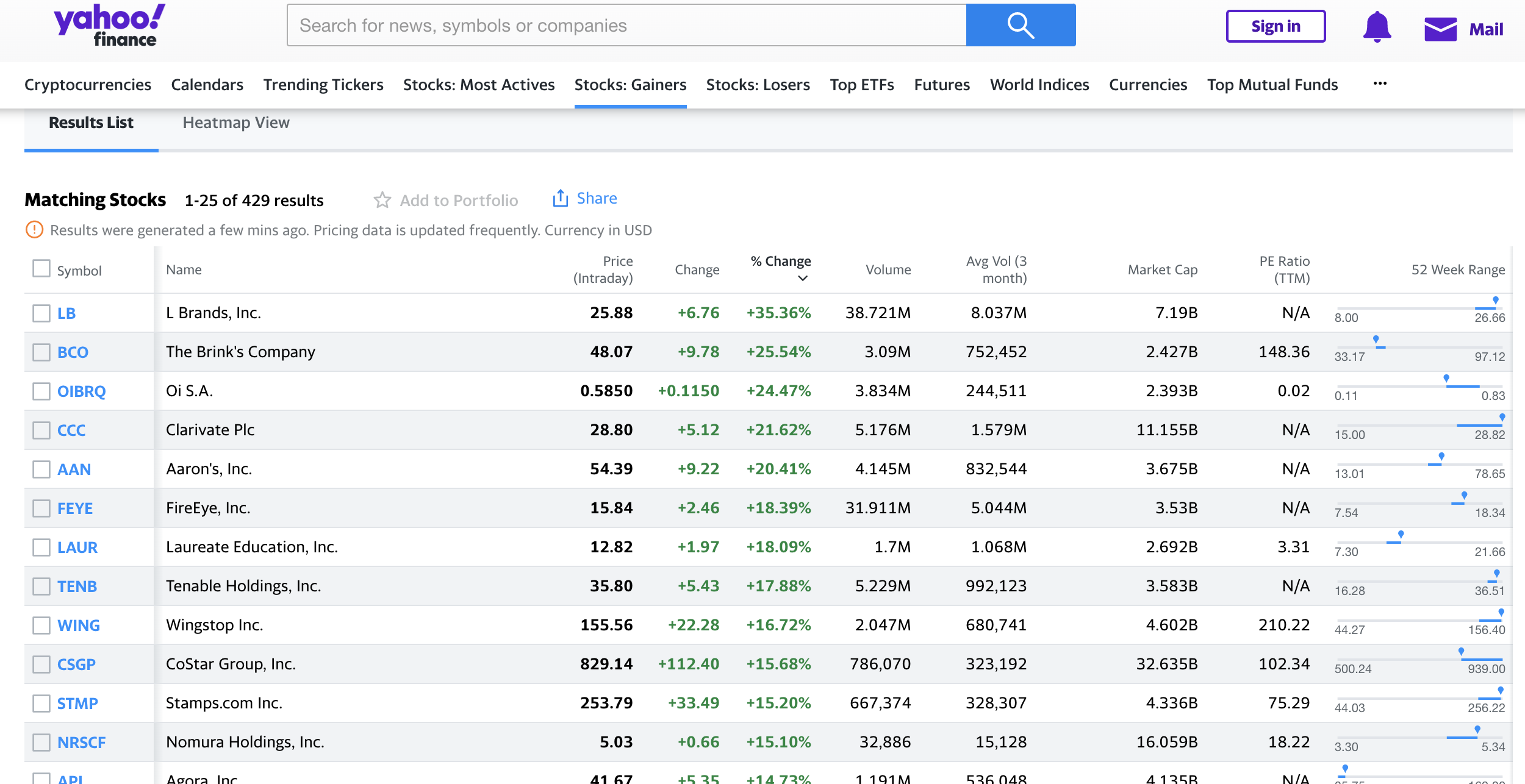Screen dimensions: 1525x784
Task: Sort by the Market Cap column header
Action: point(1162,269)
